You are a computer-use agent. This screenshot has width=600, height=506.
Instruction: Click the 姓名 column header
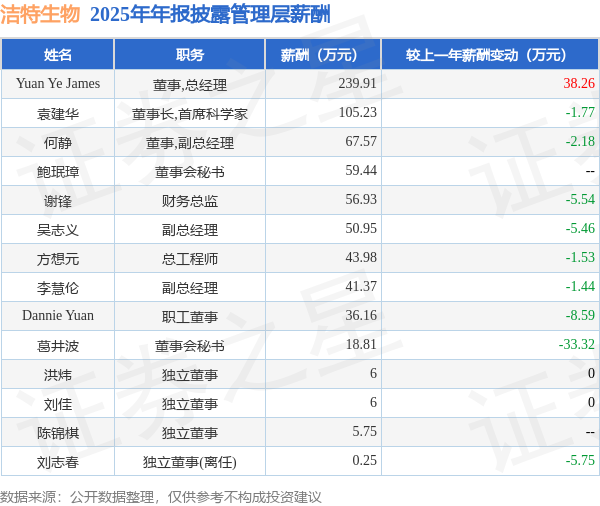point(57,55)
